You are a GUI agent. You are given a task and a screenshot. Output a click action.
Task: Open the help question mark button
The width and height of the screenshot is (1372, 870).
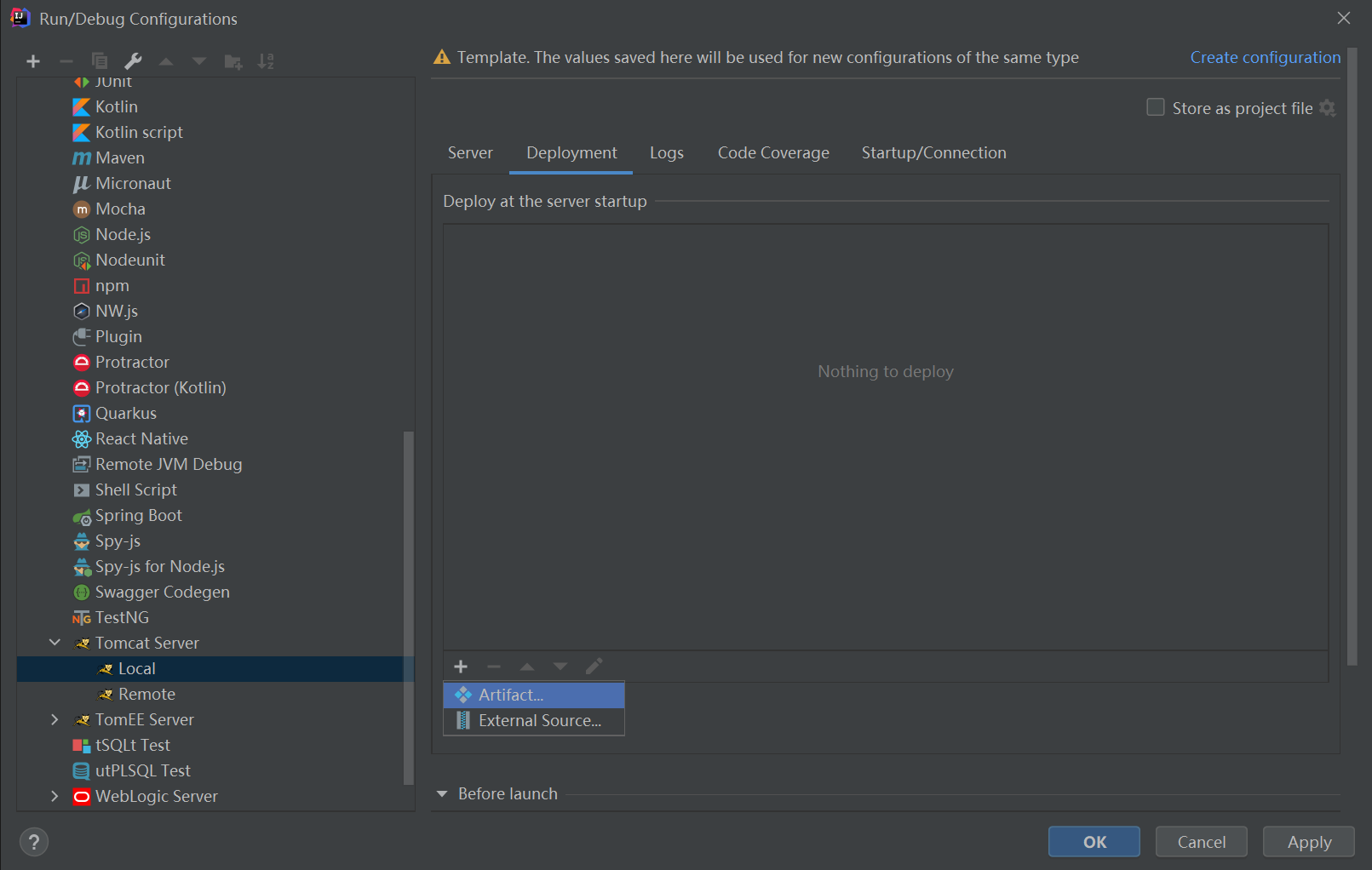34,842
